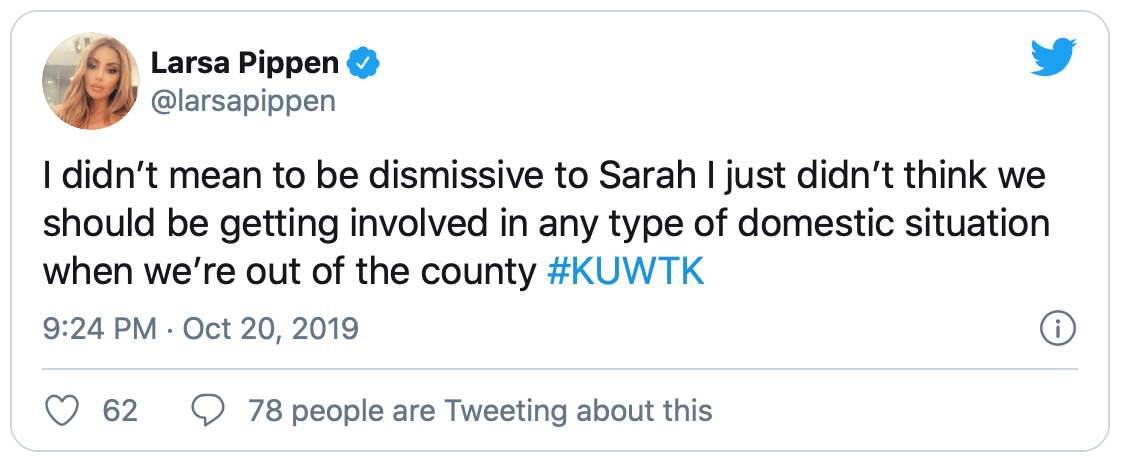The width and height of the screenshot is (1126, 466).
Task: Click the Oct 20, 2019 date
Action: [x=270, y=328]
